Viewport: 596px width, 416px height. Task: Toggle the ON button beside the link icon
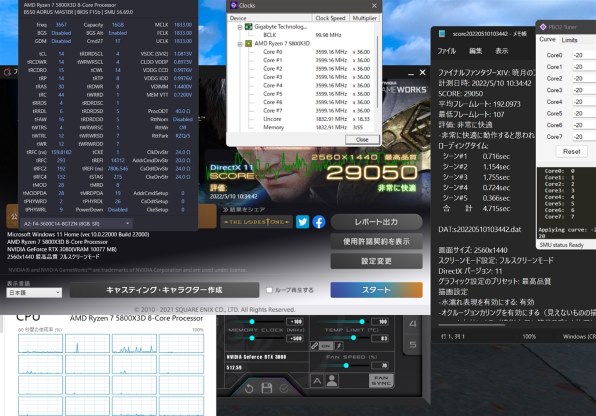326,346
